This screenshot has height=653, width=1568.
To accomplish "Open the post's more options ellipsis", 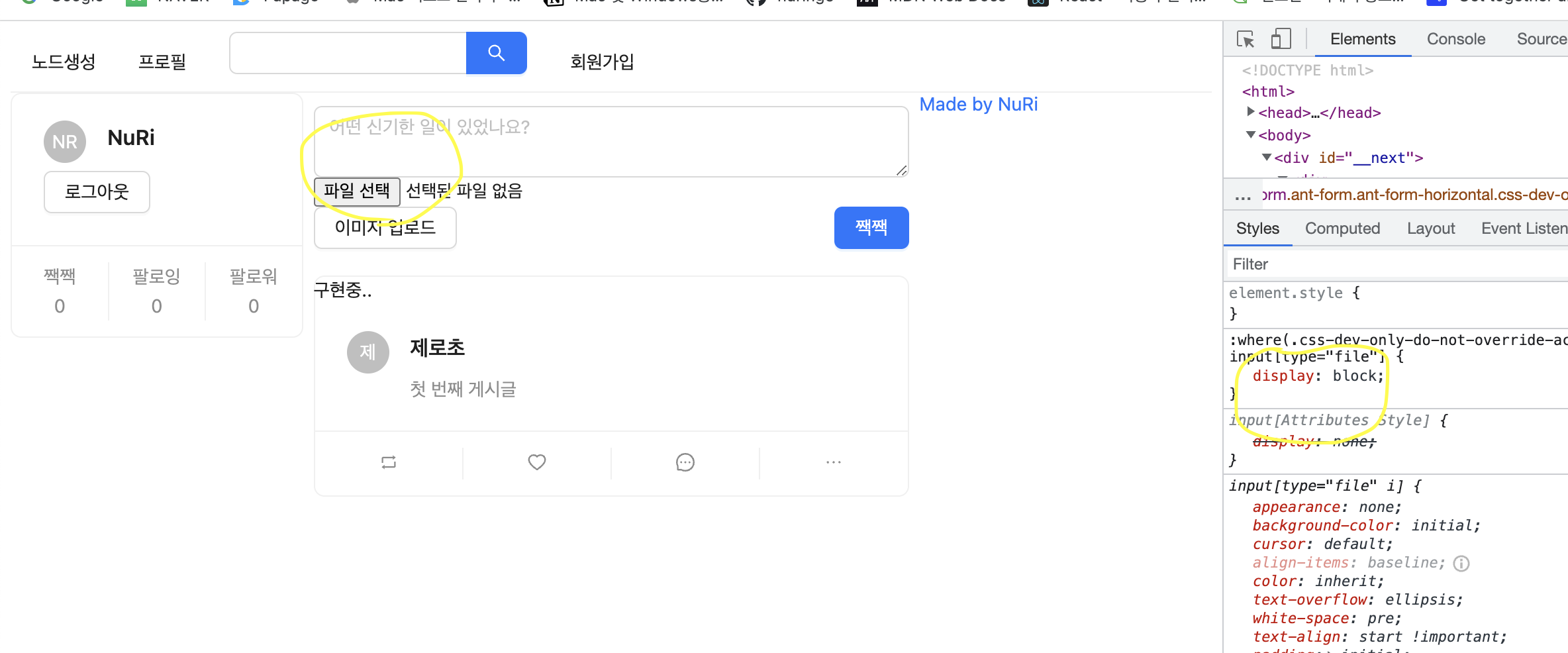I will (x=834, y=462).
